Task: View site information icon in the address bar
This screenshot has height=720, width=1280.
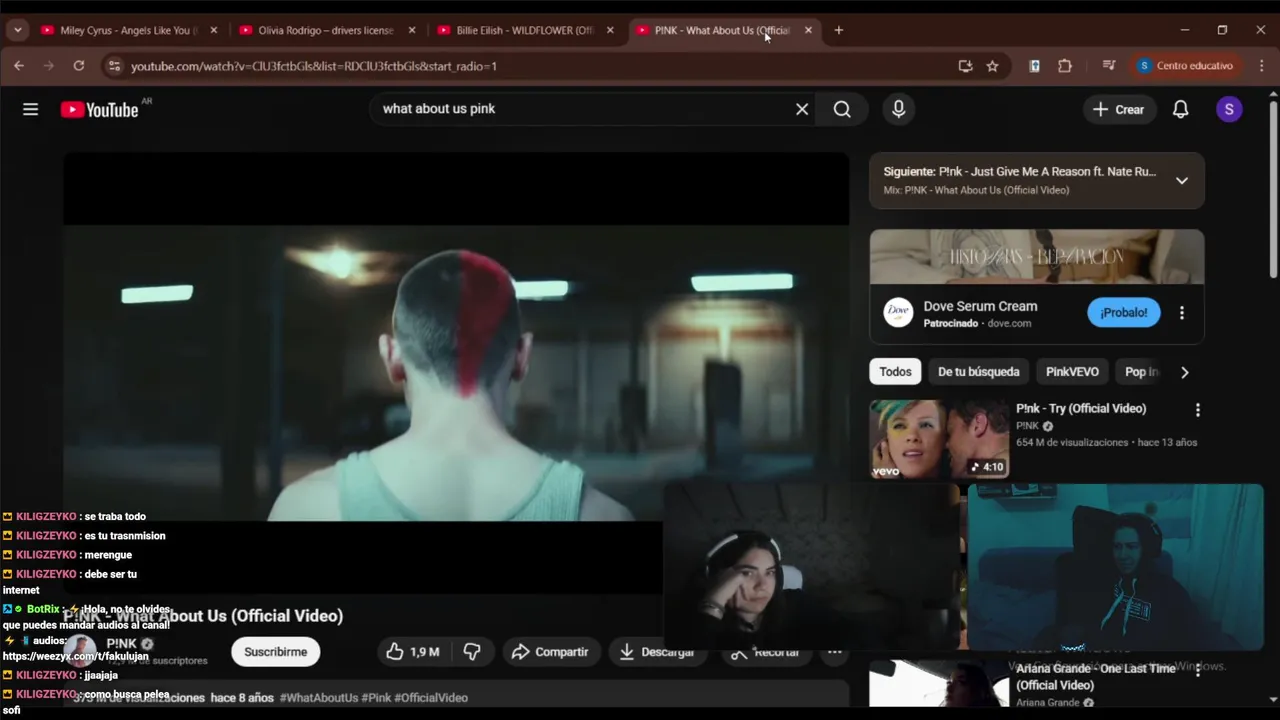Action: tap(114, 66)
